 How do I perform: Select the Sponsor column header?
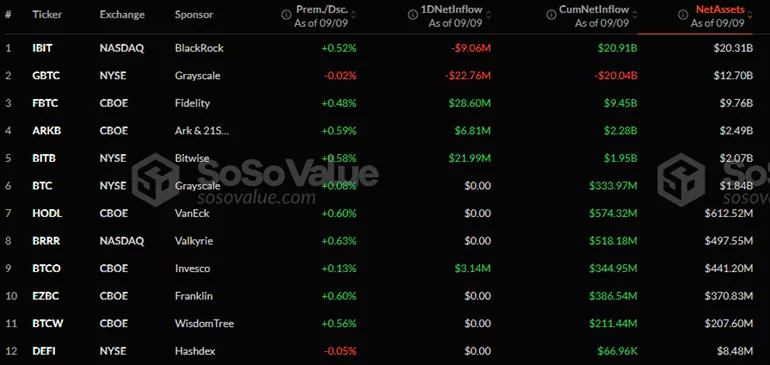194,14
